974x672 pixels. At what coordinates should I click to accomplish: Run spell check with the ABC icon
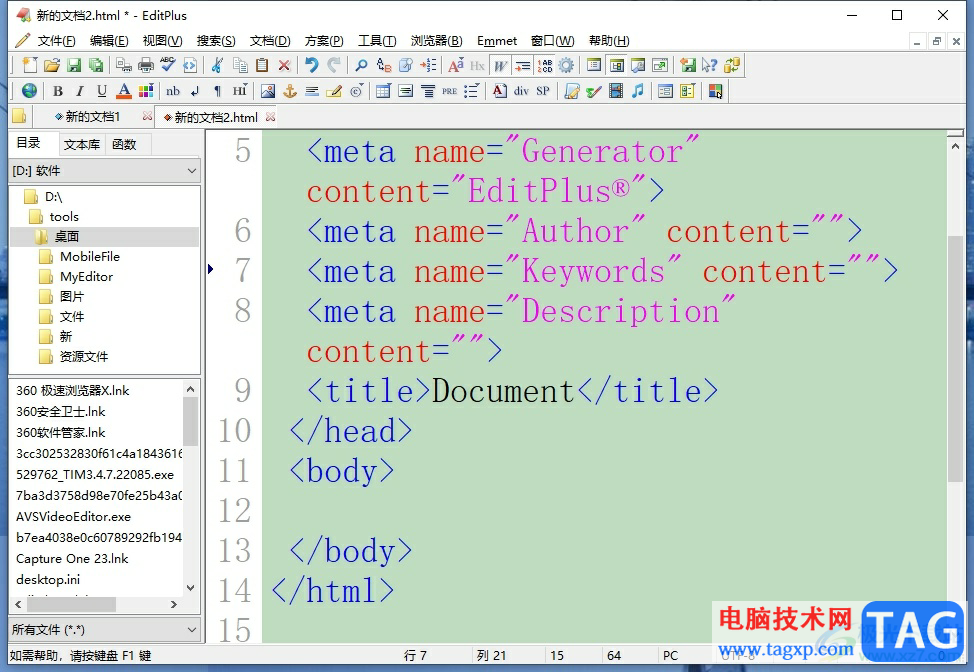pyautogui.click(x=168, y=65)
